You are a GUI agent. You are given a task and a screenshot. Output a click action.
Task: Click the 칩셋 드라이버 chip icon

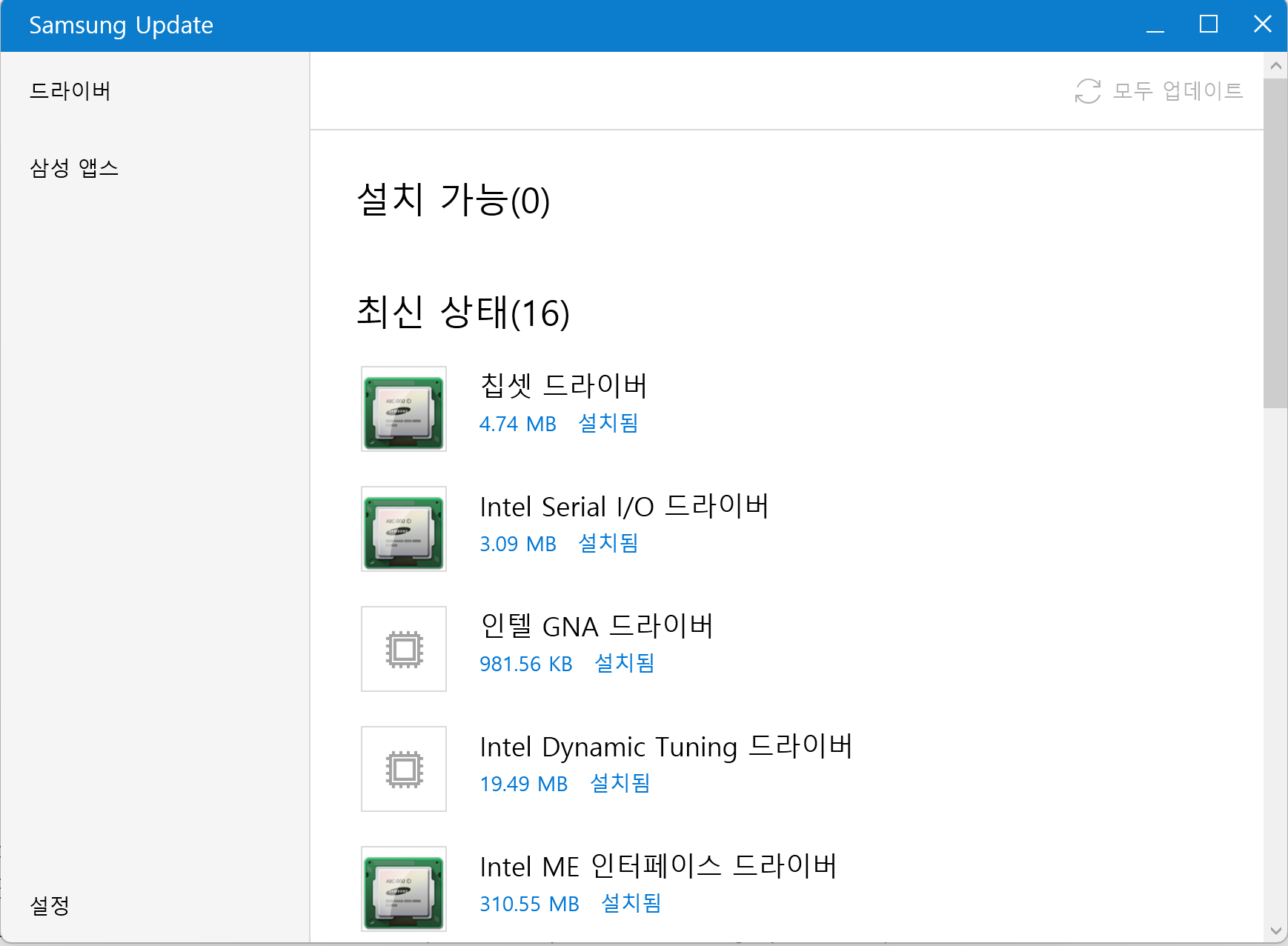pos(404,409)
